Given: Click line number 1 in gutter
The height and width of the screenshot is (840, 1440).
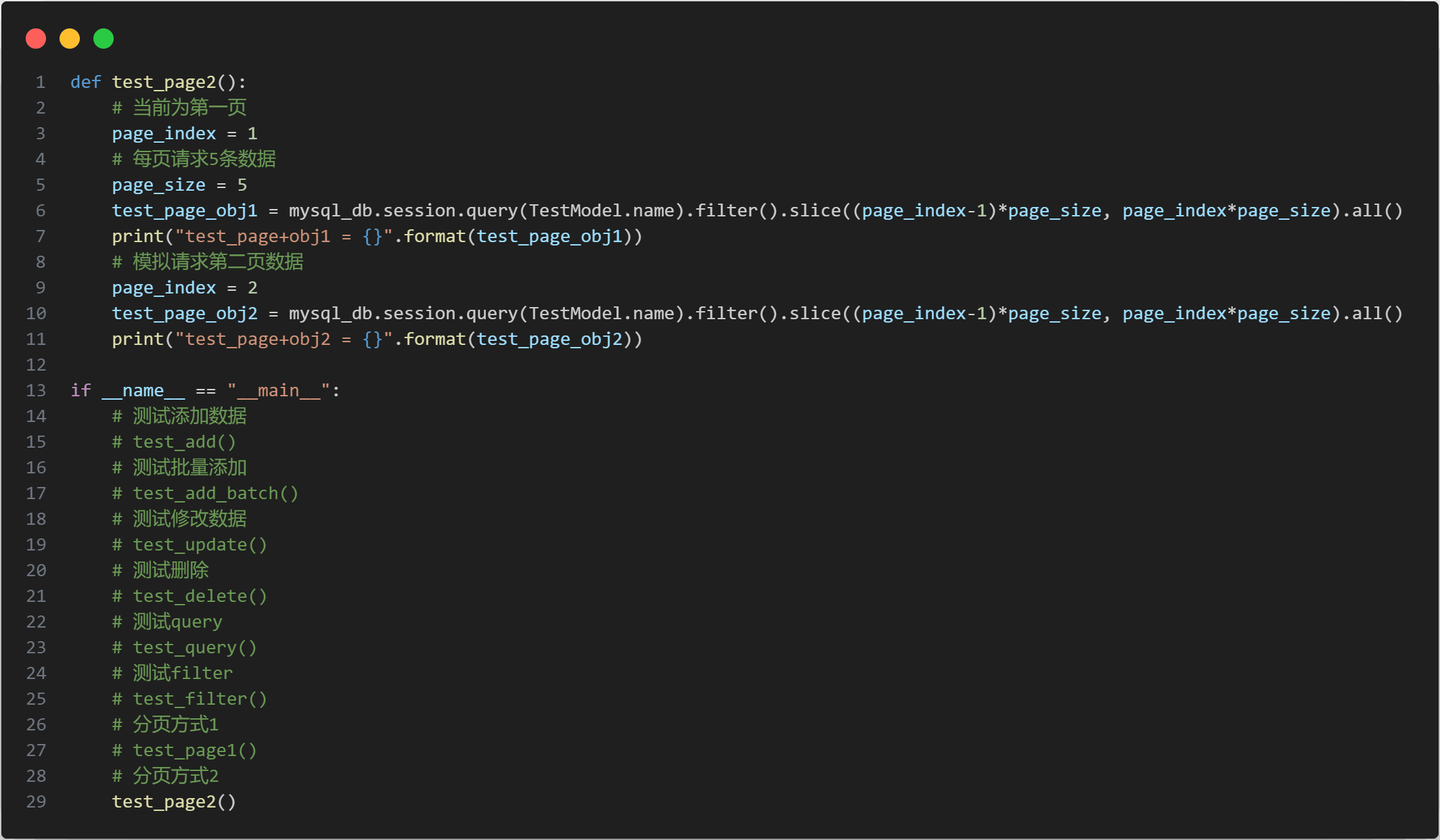Looking at the screenshot, I should [x=41, y=83].
